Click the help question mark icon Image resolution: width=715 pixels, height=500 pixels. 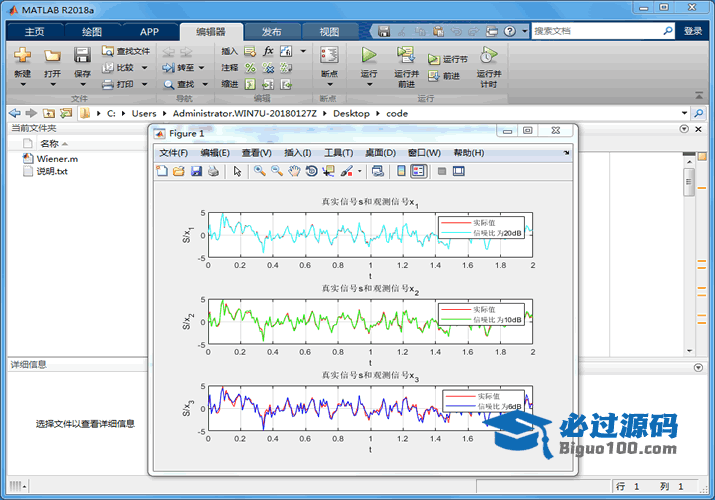pos(510,31)
